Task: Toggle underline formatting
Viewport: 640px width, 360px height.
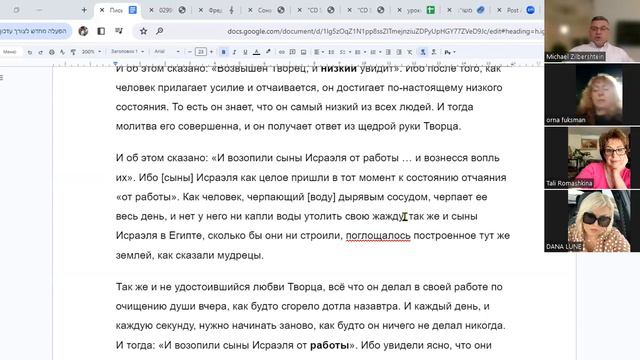Action: pos(245,52)
